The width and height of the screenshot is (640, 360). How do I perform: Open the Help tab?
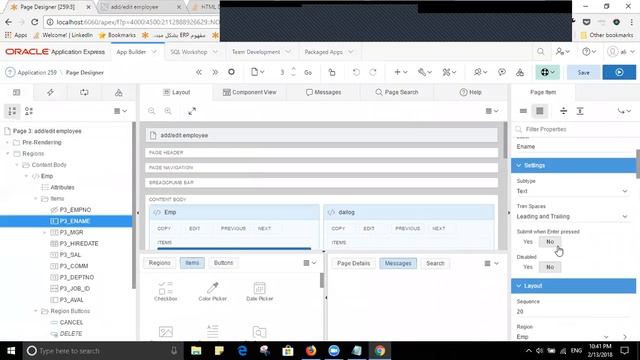[470, 92]
